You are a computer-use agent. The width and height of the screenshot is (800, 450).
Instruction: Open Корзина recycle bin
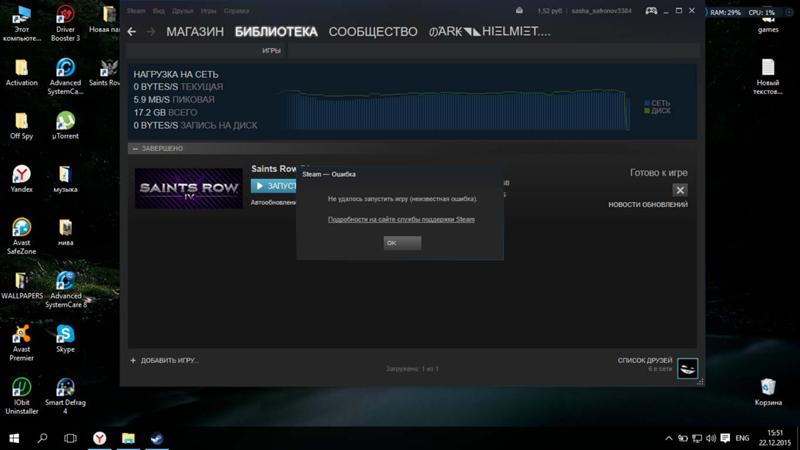click(x=768, y=392)
